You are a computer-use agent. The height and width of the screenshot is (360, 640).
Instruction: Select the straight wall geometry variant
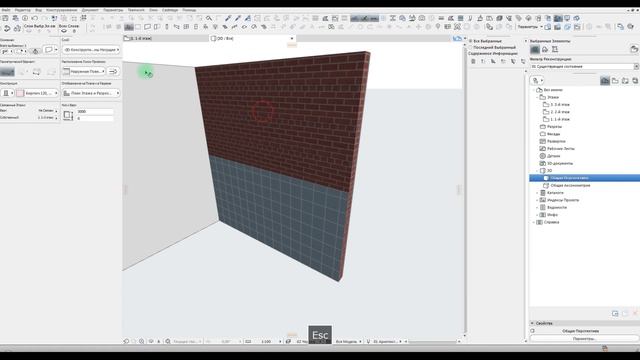(x=7, y=72)
